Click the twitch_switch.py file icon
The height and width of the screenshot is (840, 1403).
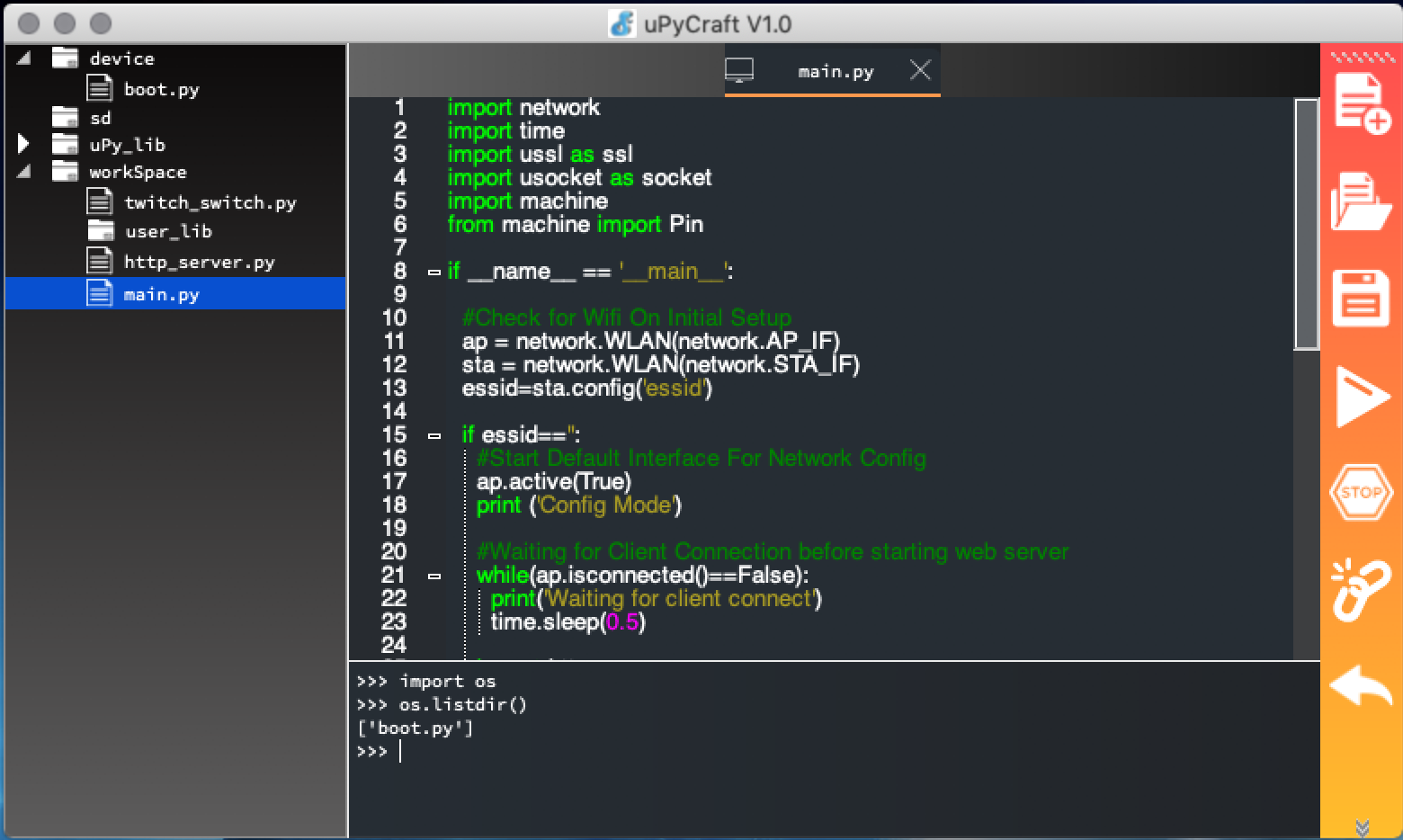coord(99,201)
